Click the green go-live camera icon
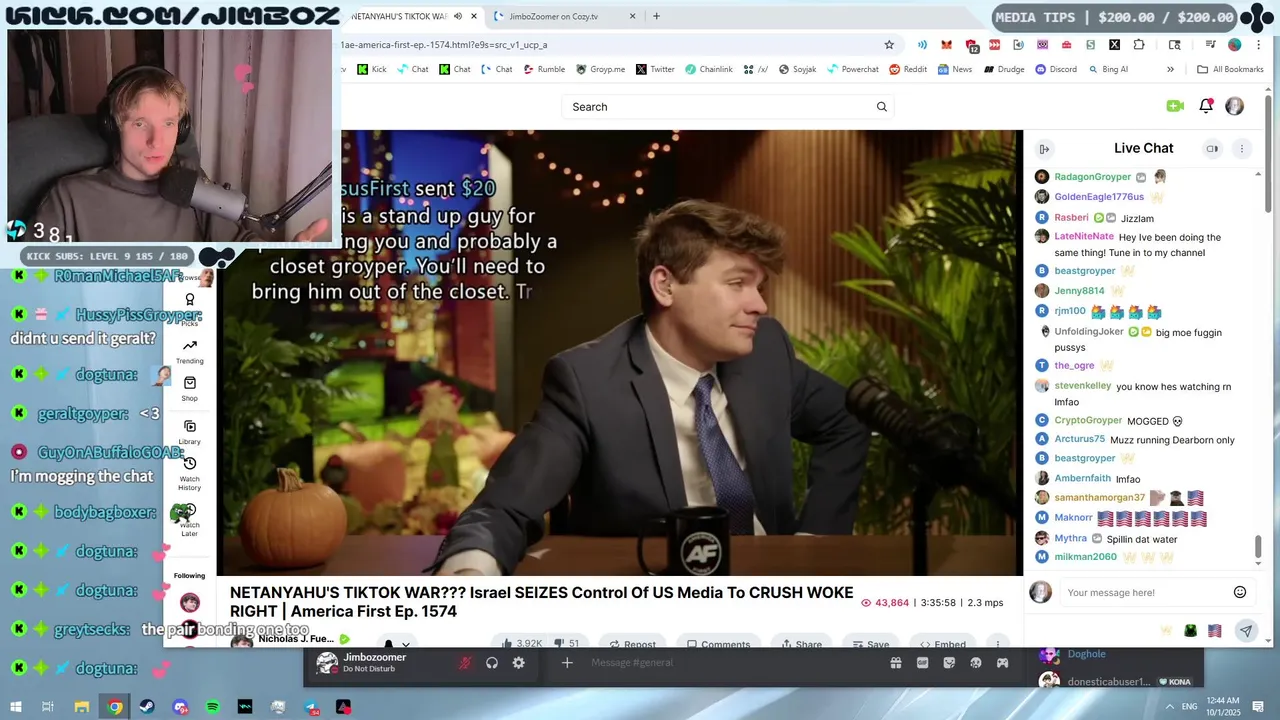1280x720 pixels. [1175, 106]
